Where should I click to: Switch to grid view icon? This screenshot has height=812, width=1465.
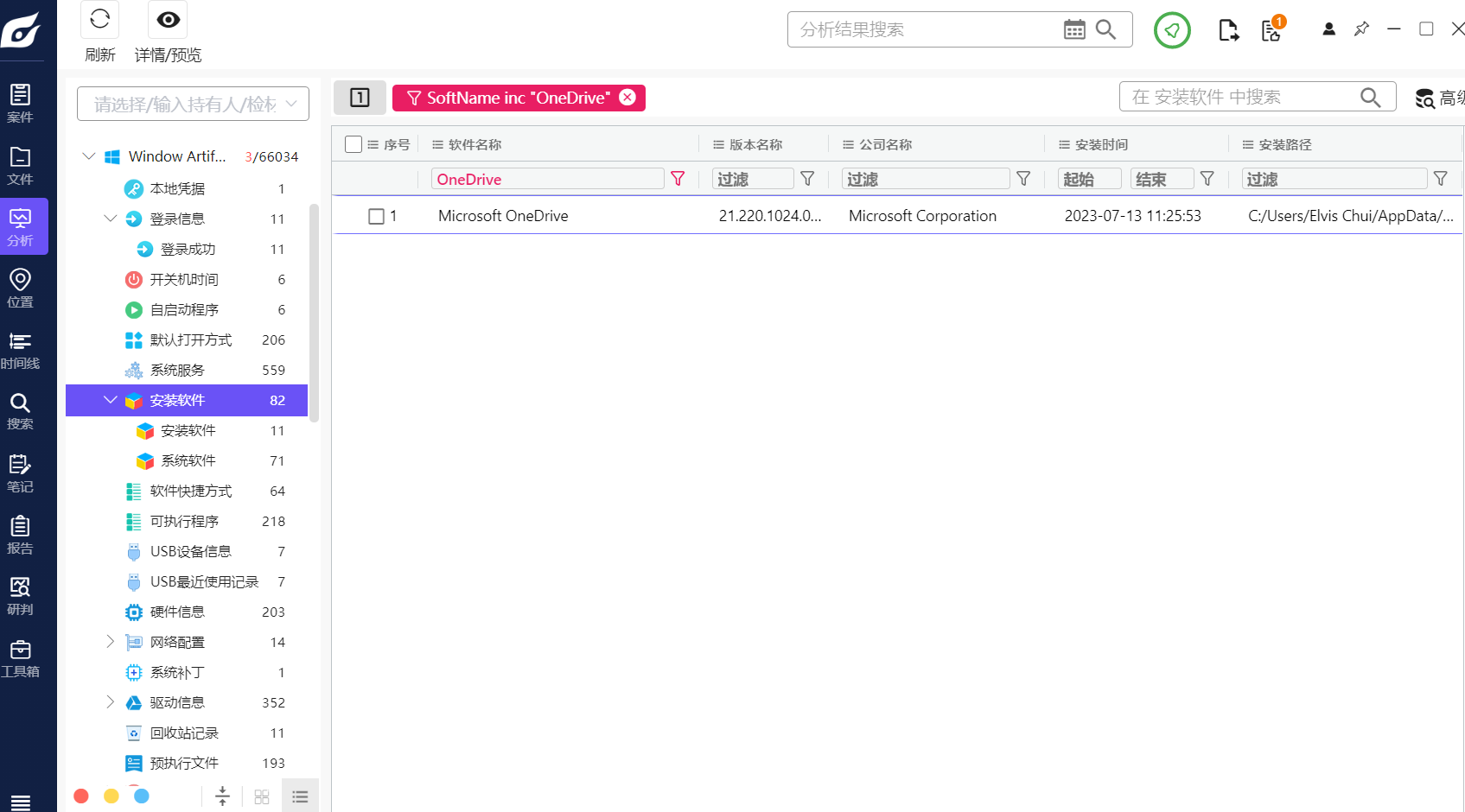[262, 797]
